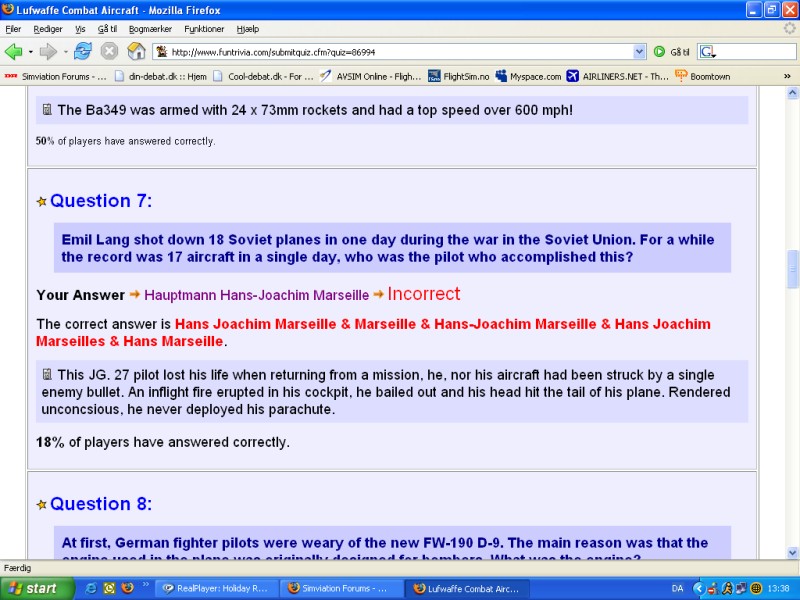
Task: Click the vertical scrollbar thumb
Action: coord(792,269)
